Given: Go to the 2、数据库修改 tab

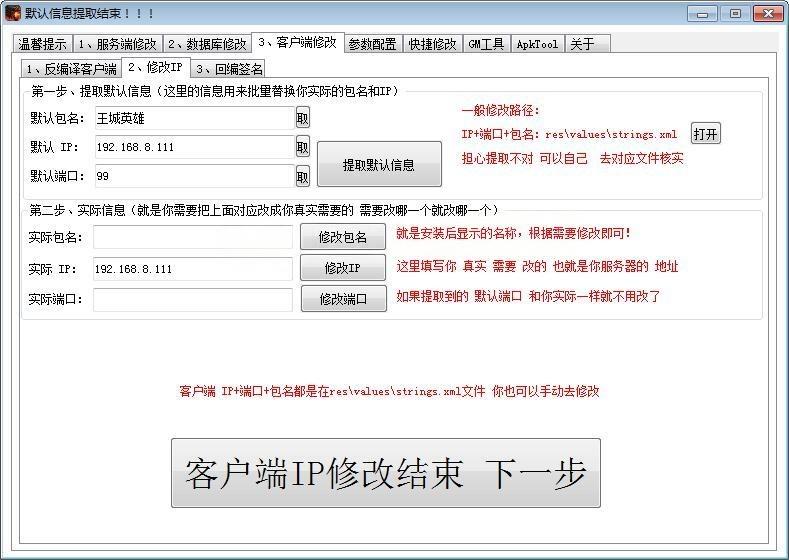Looking at the screenshot, I should 207,44.
